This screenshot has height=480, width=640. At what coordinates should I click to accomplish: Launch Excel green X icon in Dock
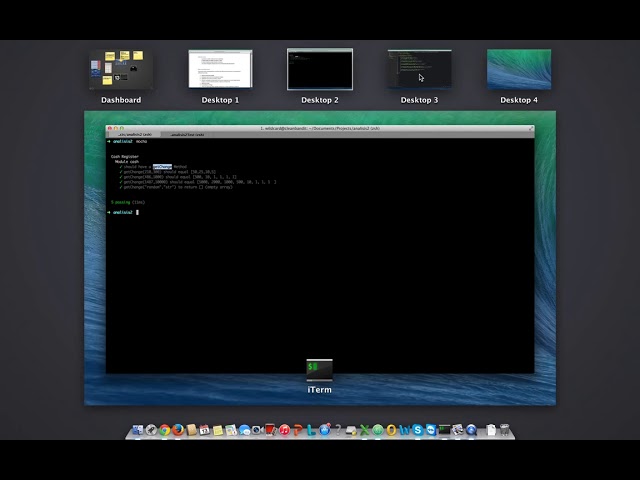pyautogui.click(x=364, y=430)
